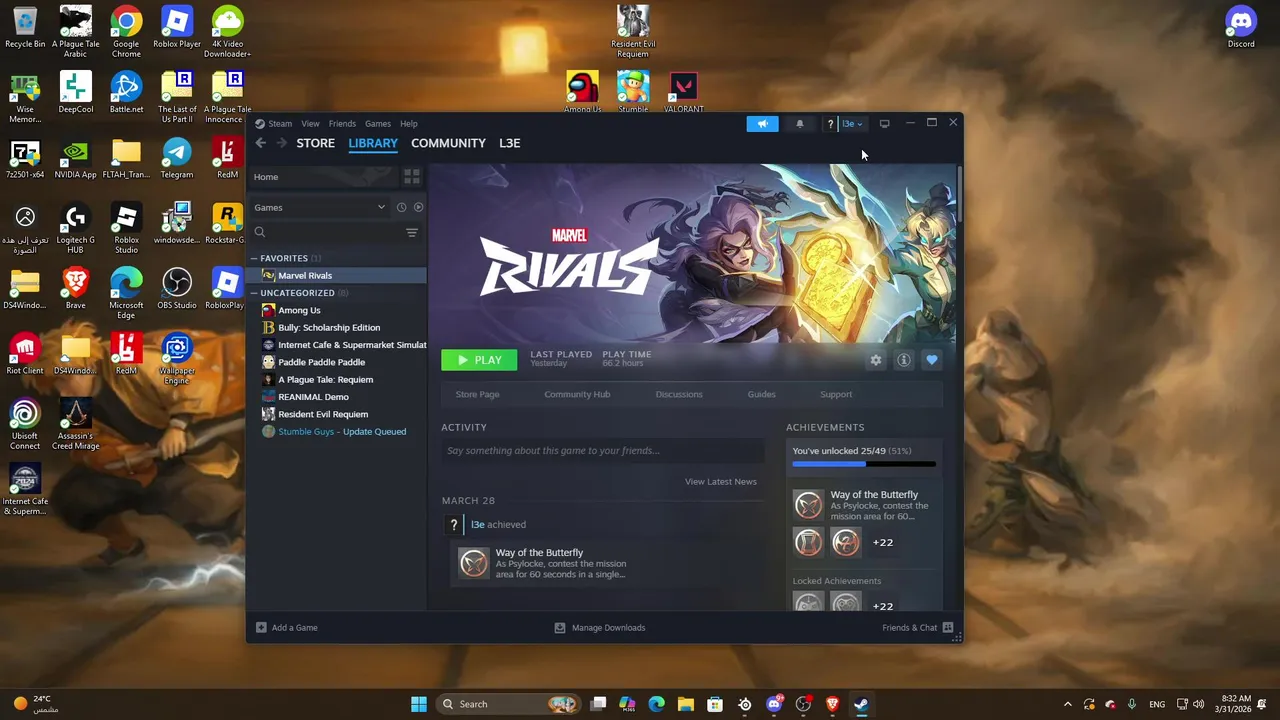Screen dimensions: 1280x720
Task: Collapse the UNCATEGORIZED category
Action: pyautogui.click(x=254, y=293)
